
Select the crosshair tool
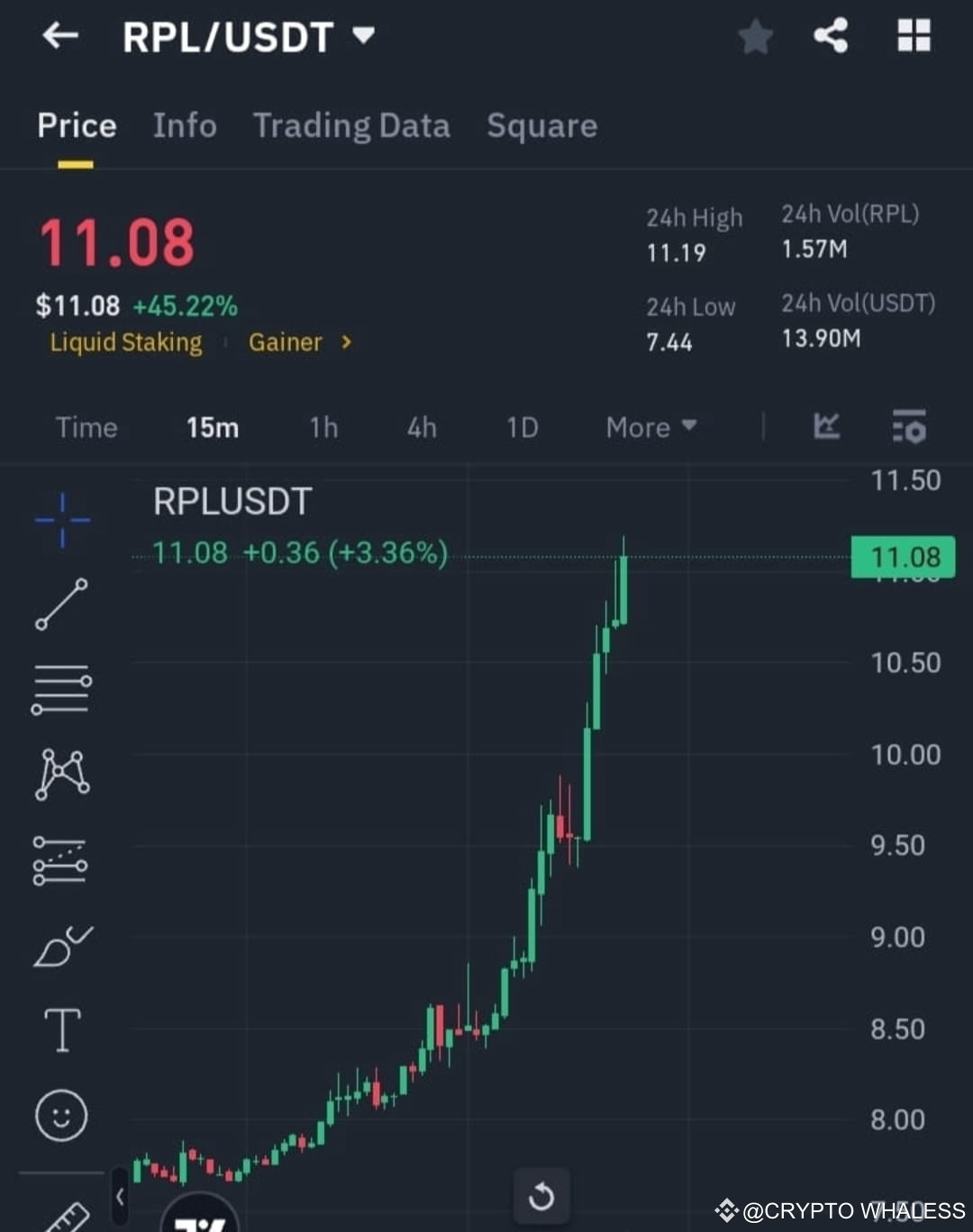(61, 519)
